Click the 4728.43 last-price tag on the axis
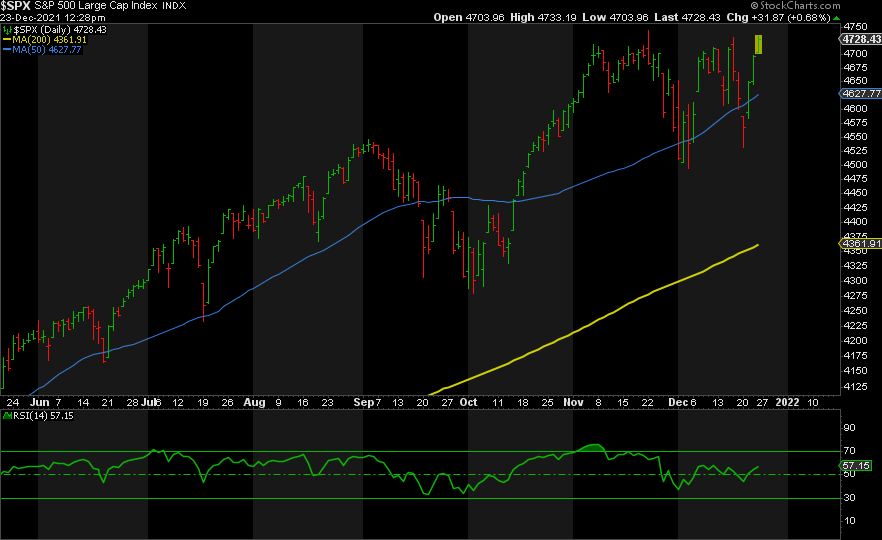The height and width of the screenshot is (540, 882). [x=861, y=39]
